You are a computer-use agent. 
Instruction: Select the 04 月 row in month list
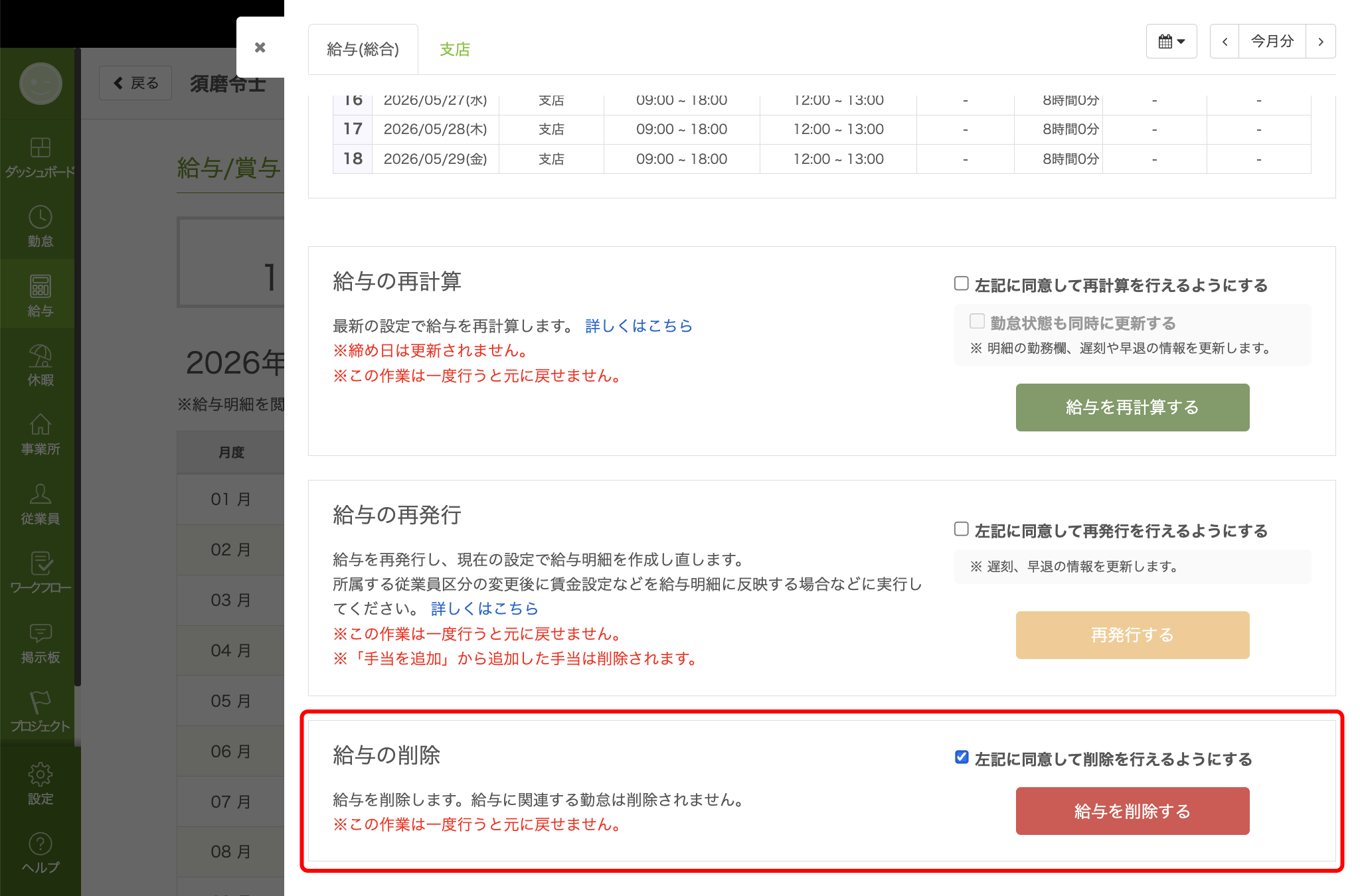pyautogui.click(x=230, y=650)
